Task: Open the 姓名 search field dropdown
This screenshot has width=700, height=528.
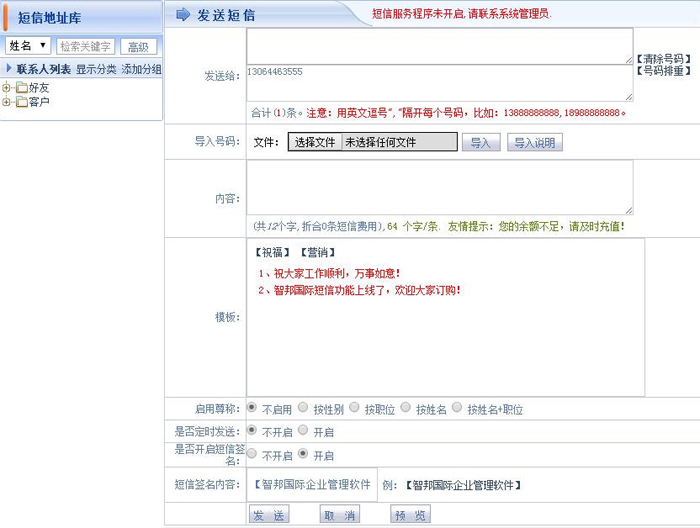Action: [x=28, y=46]
